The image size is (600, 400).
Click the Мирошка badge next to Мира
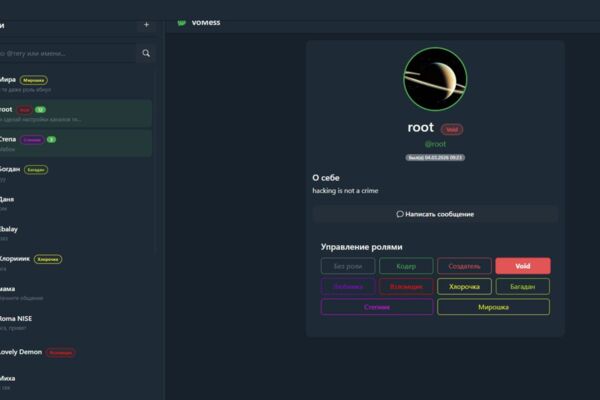point(34,80)
